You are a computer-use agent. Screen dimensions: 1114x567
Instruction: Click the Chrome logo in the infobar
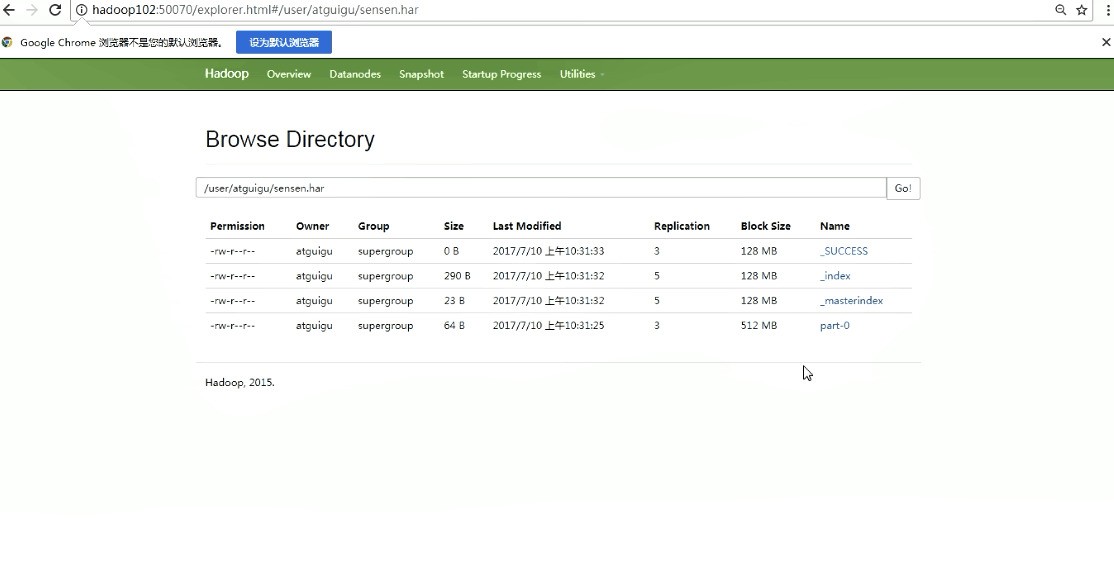[x=7, y=43]
